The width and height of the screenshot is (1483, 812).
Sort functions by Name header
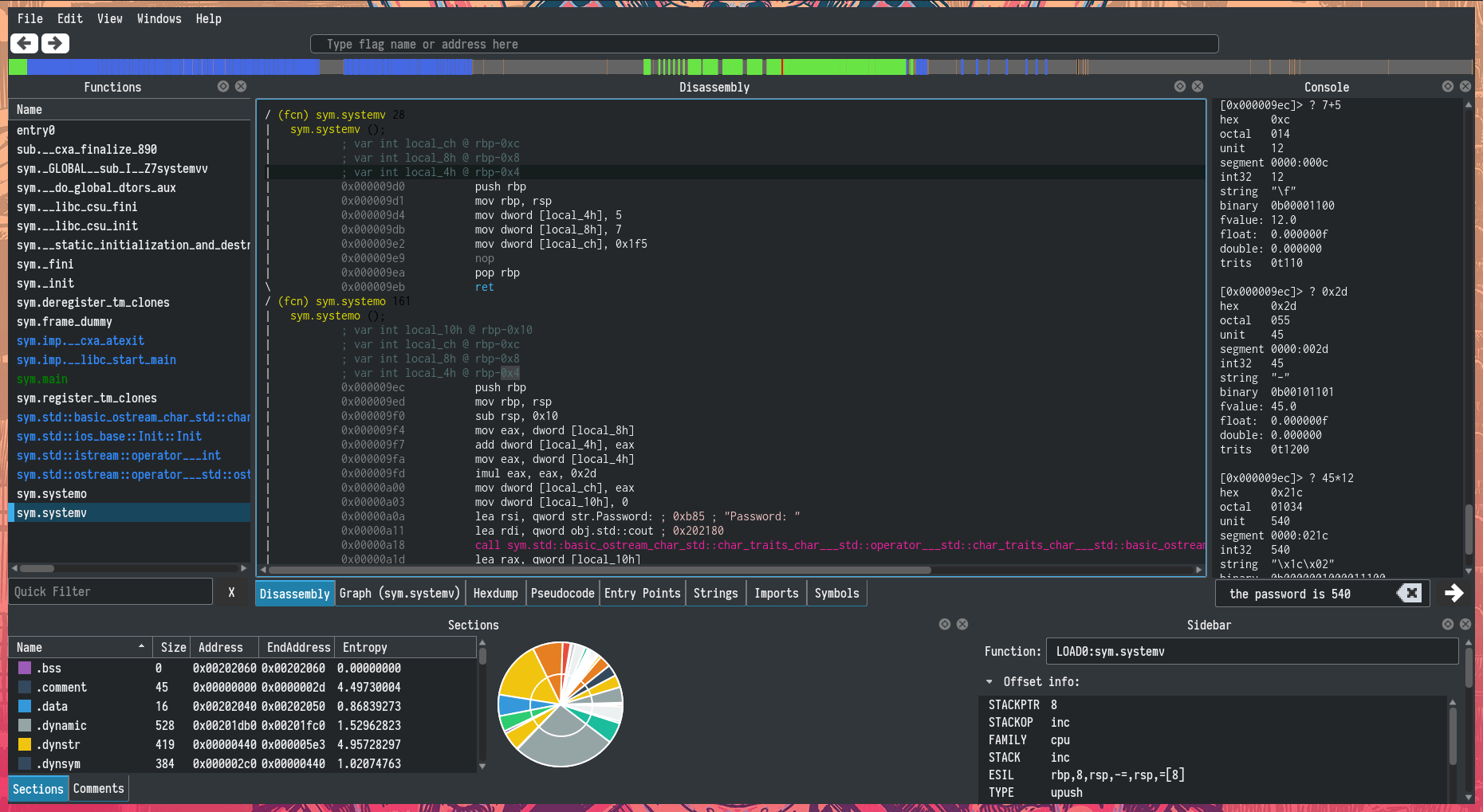(129, 109)
